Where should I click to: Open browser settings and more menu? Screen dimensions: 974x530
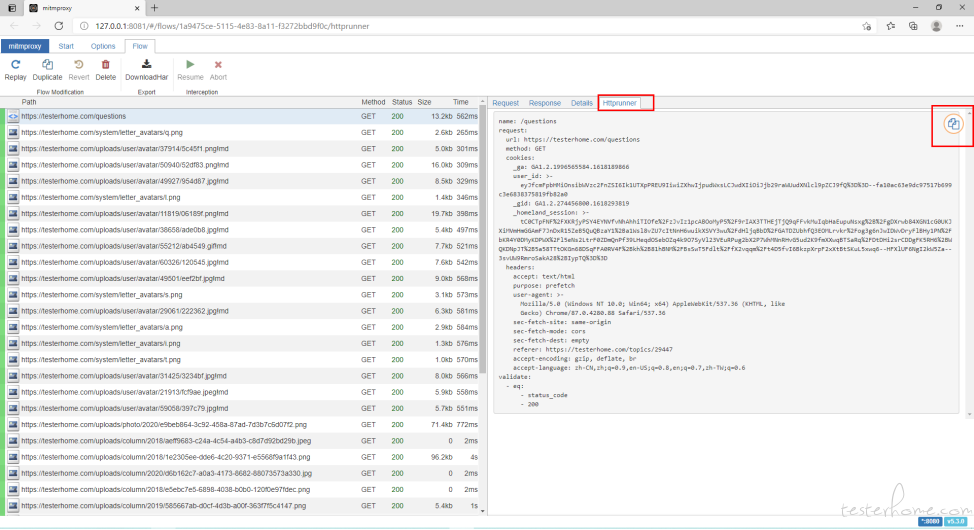pyautogui.click(x=960, y=26)
